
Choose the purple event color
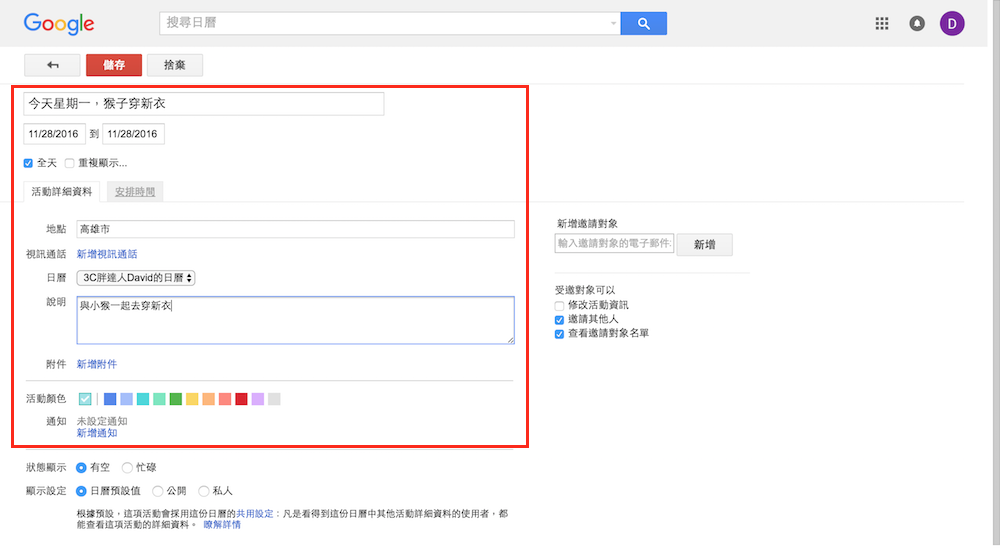(x=258, y=399)
